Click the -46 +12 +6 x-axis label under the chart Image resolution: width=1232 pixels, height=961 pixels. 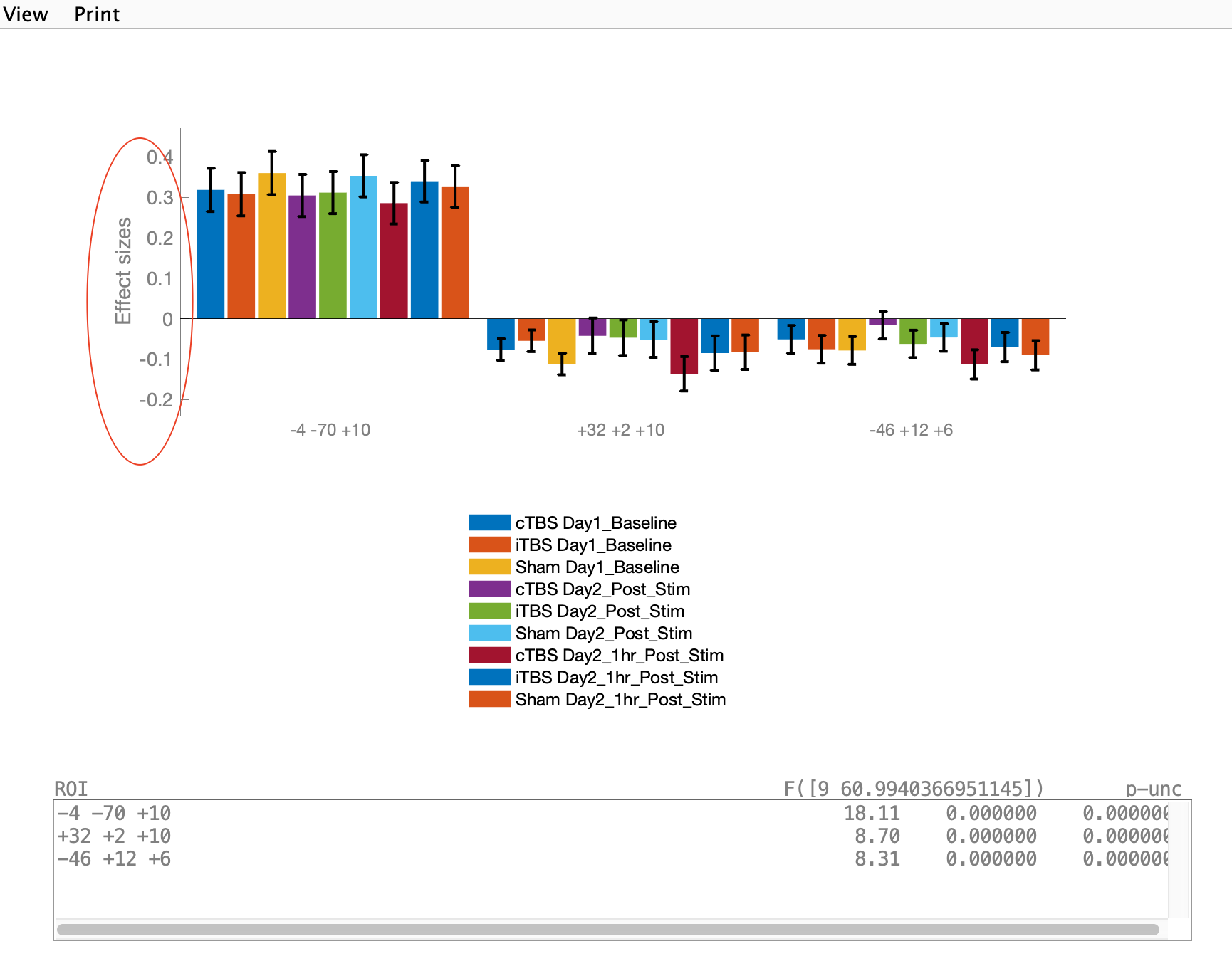(911, 430)
